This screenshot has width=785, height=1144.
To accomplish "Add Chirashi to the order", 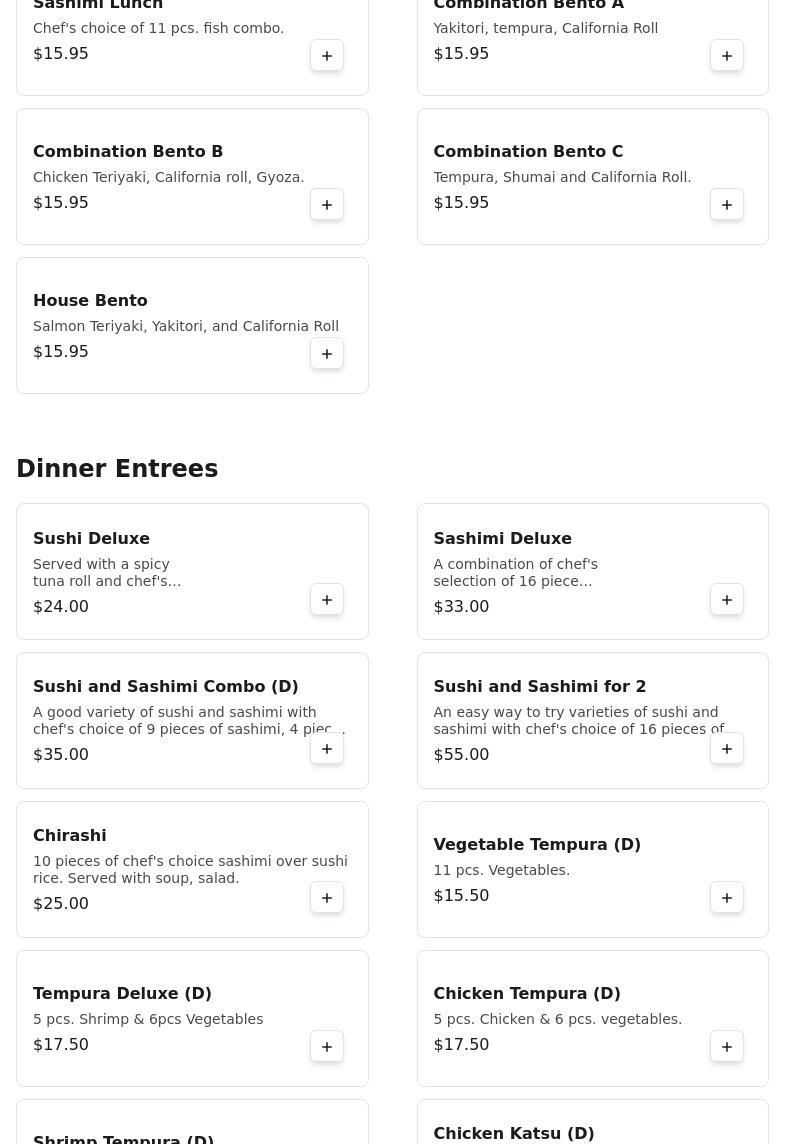I will [327, 897].
